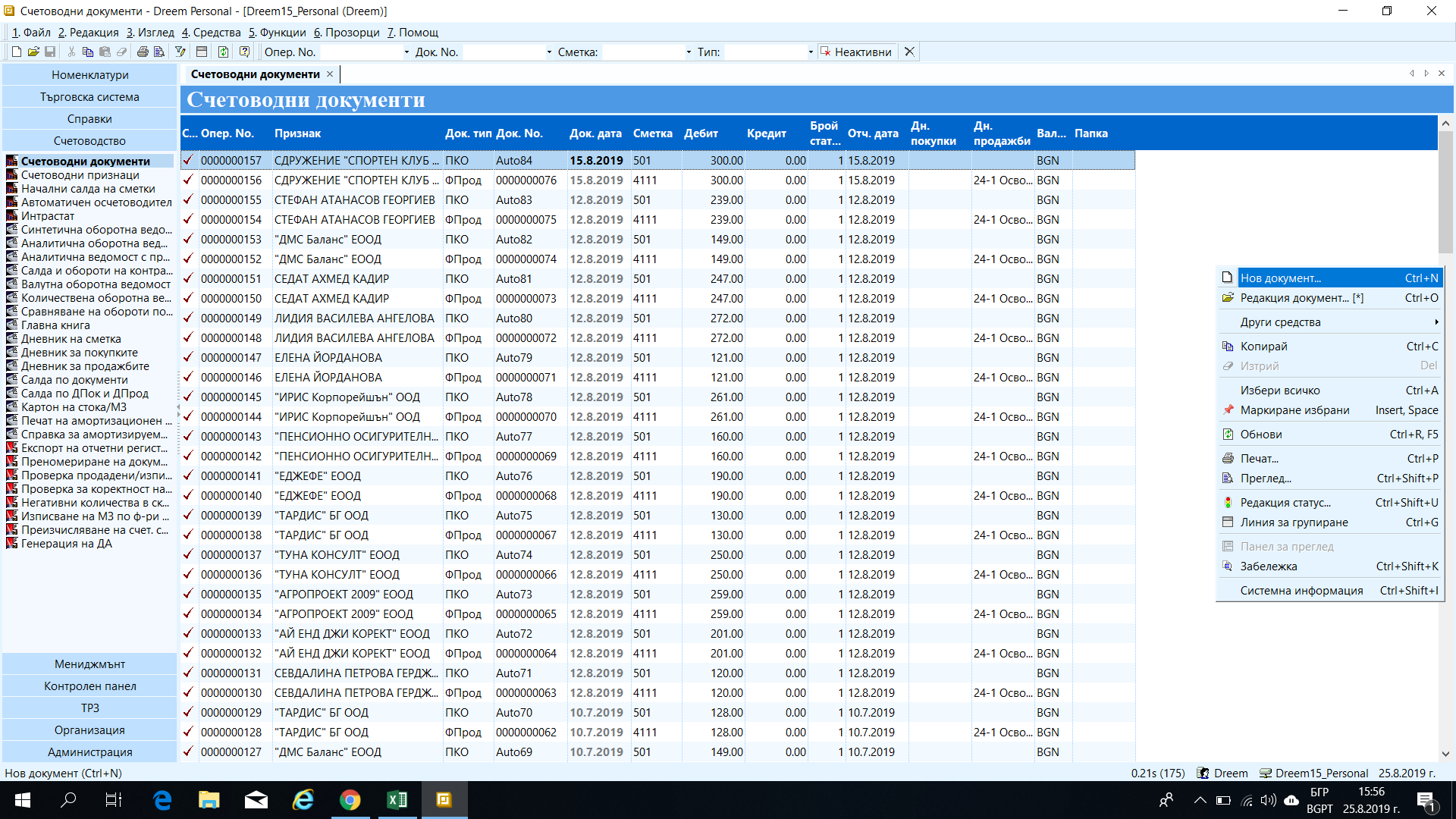
Task: Expand the Търговска система sidebar section
Action: click(x=89, y=96)
